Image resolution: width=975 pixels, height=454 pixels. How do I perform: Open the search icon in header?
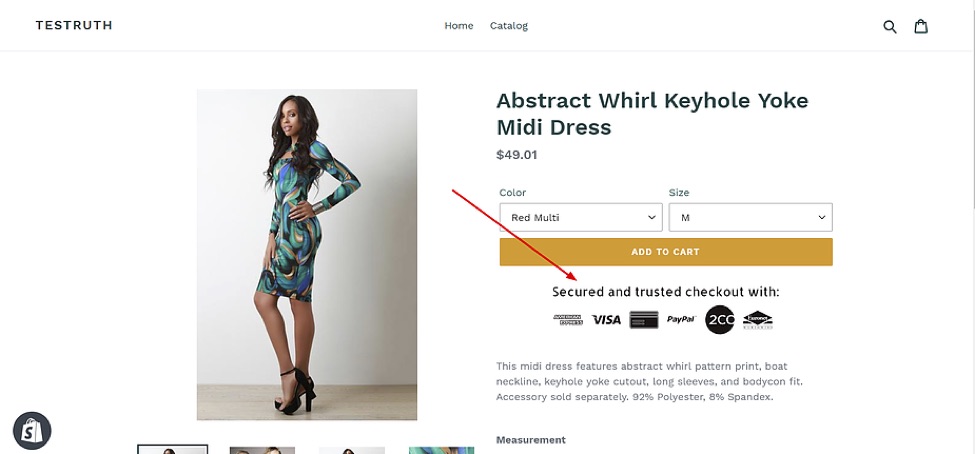(x=890, y=26)
